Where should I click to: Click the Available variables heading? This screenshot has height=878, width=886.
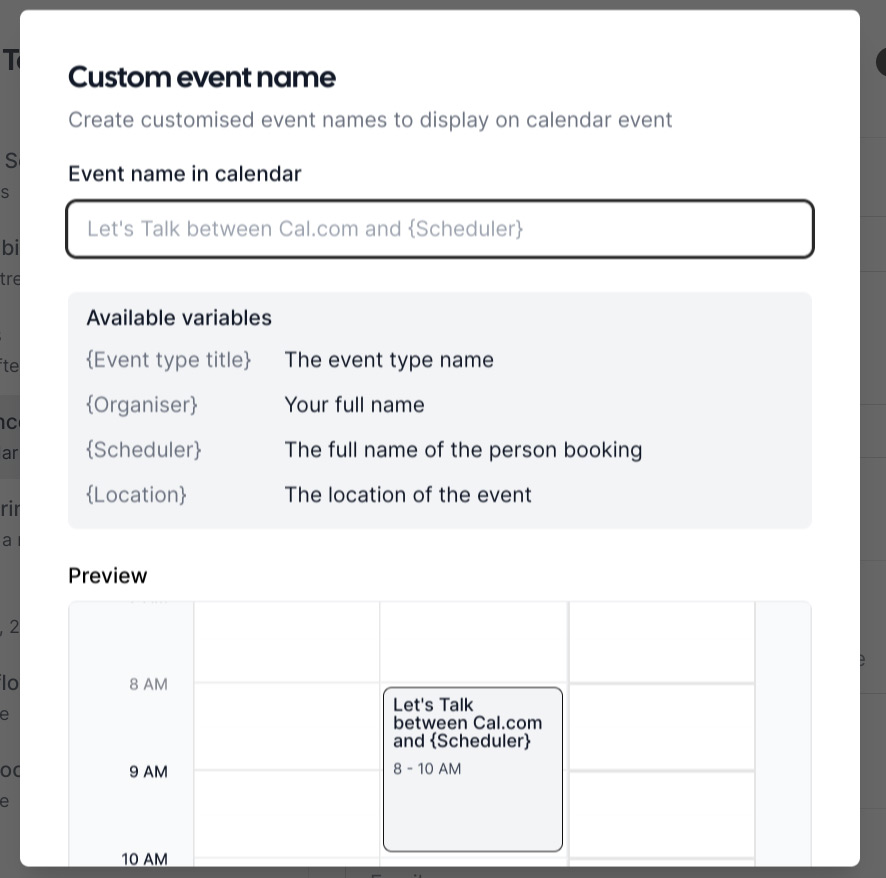(x=179, y=318)
